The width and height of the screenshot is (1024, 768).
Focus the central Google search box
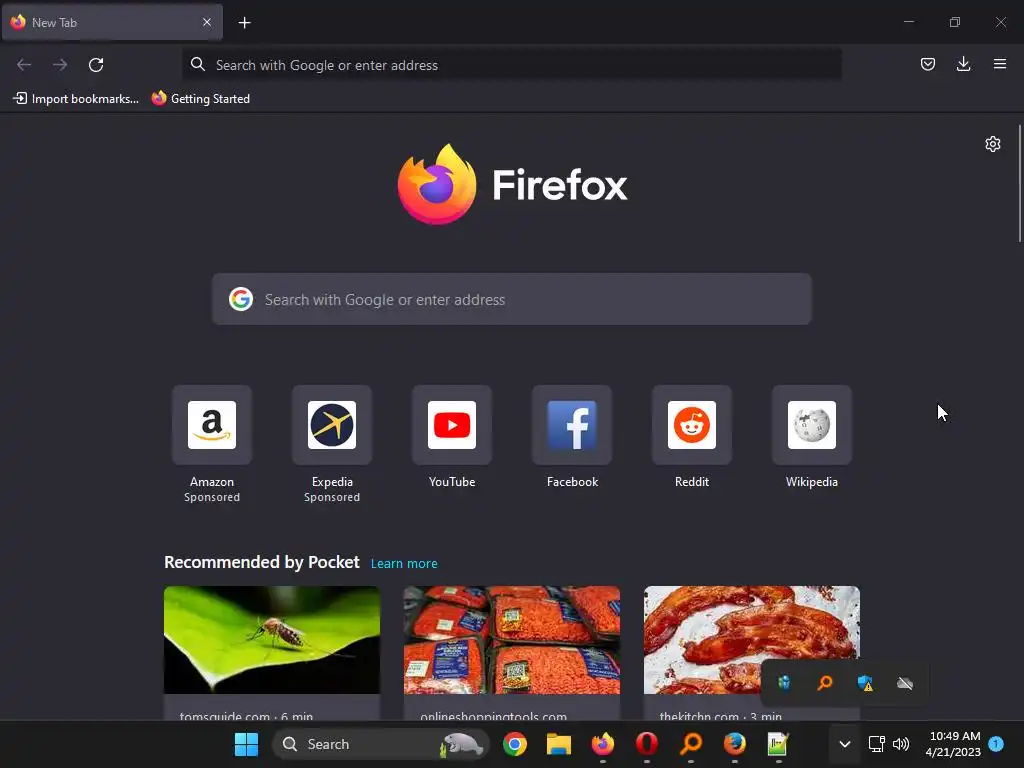click(511, 299)
